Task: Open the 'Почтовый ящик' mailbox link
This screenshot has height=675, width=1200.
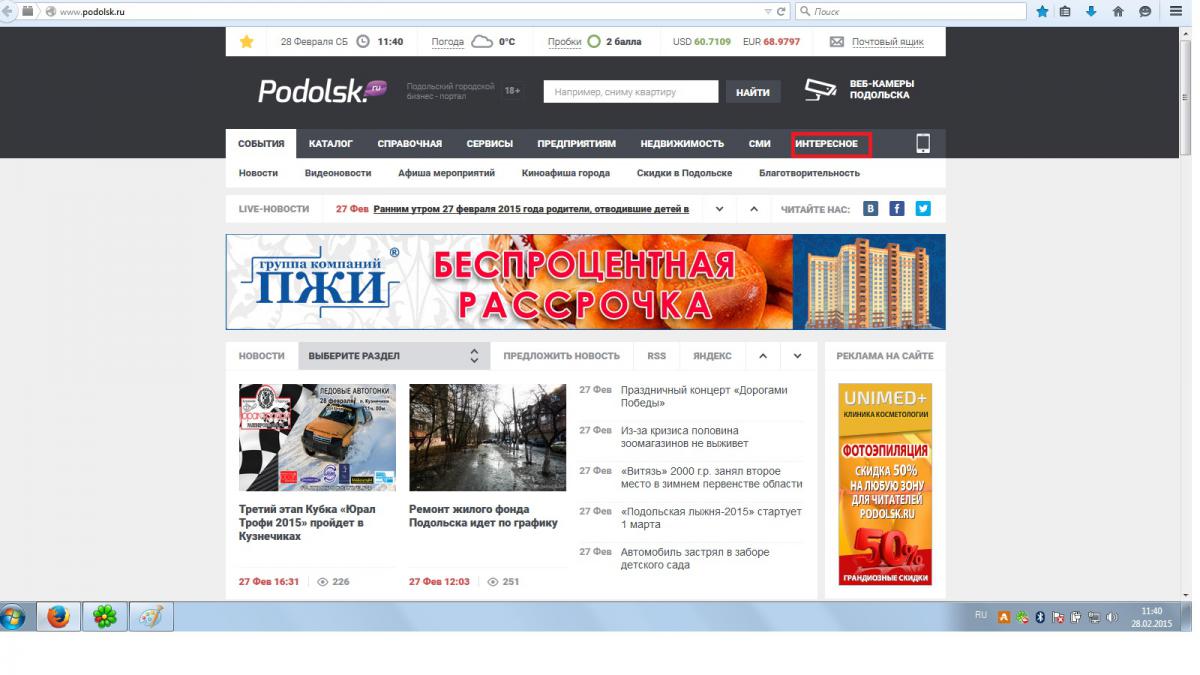Action: [887, 42]
